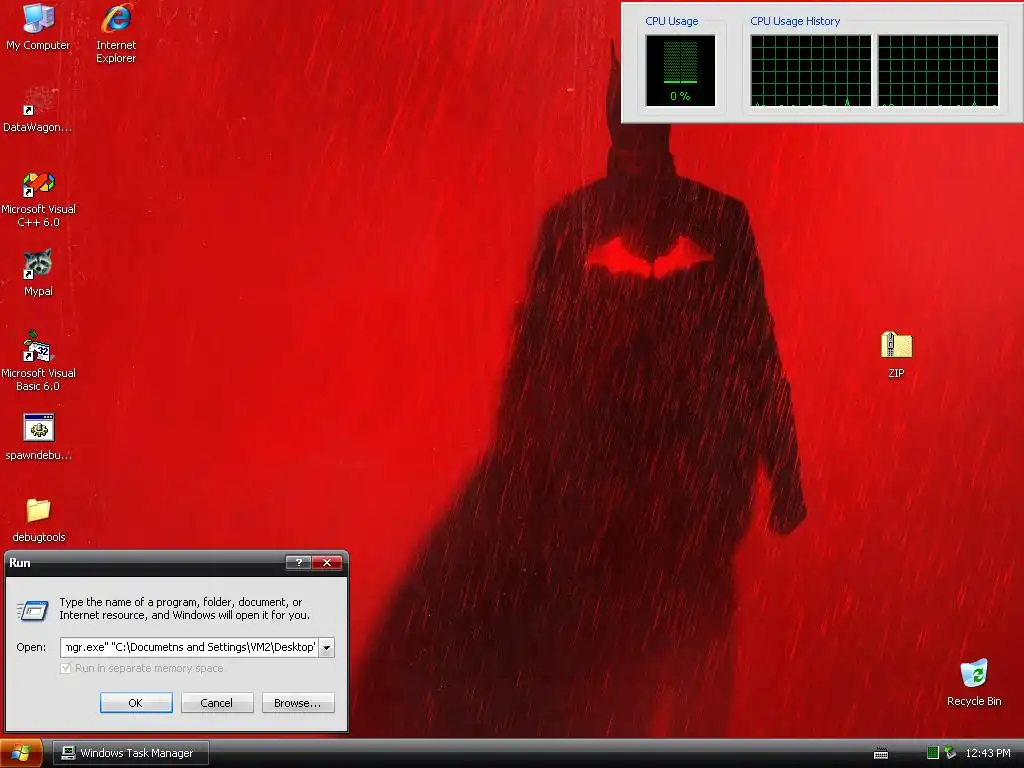Image resolution: width=1024 pixels, height=768 pixels.
Task: Click OK in the Run dialog
Action: [x=136, y=703]
